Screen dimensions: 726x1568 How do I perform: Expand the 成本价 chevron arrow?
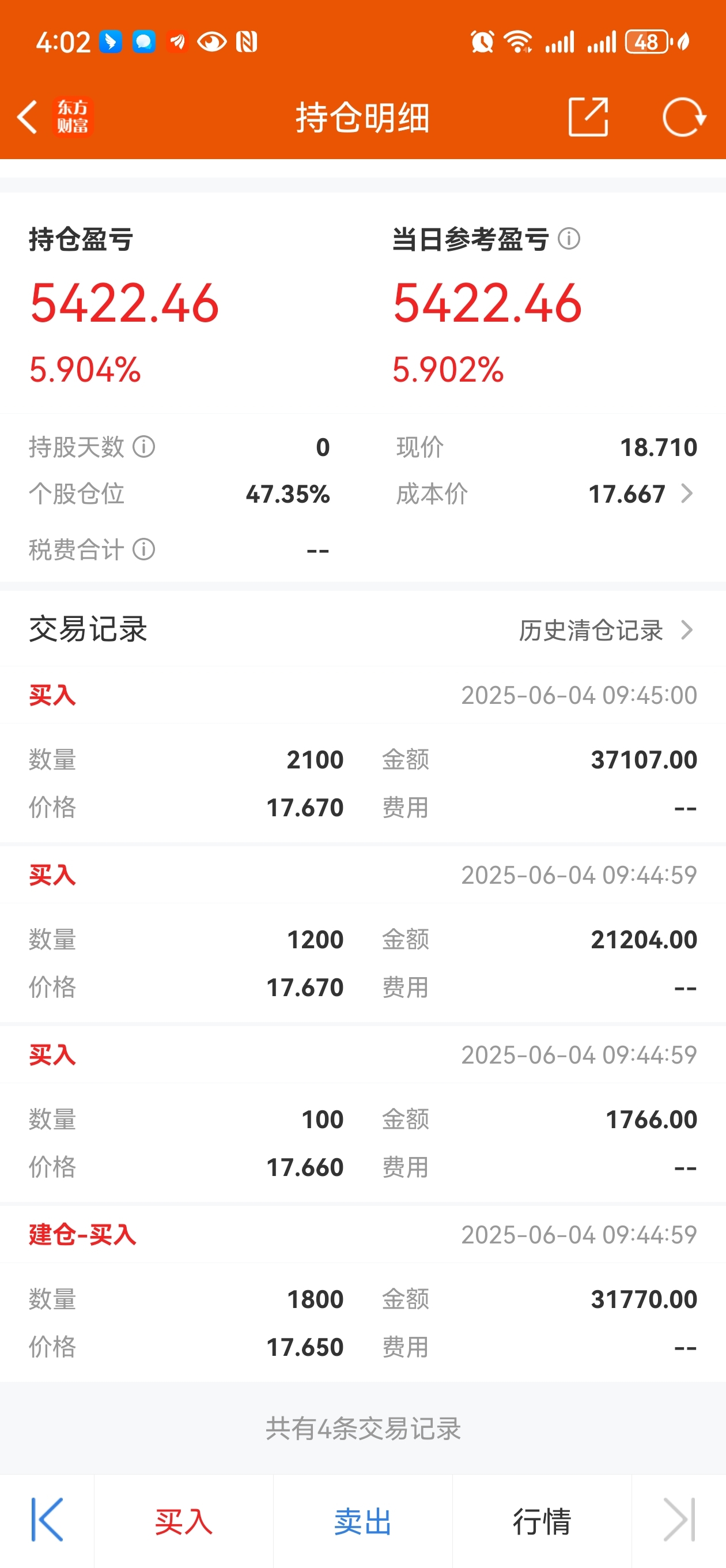[x=687, y=493]
